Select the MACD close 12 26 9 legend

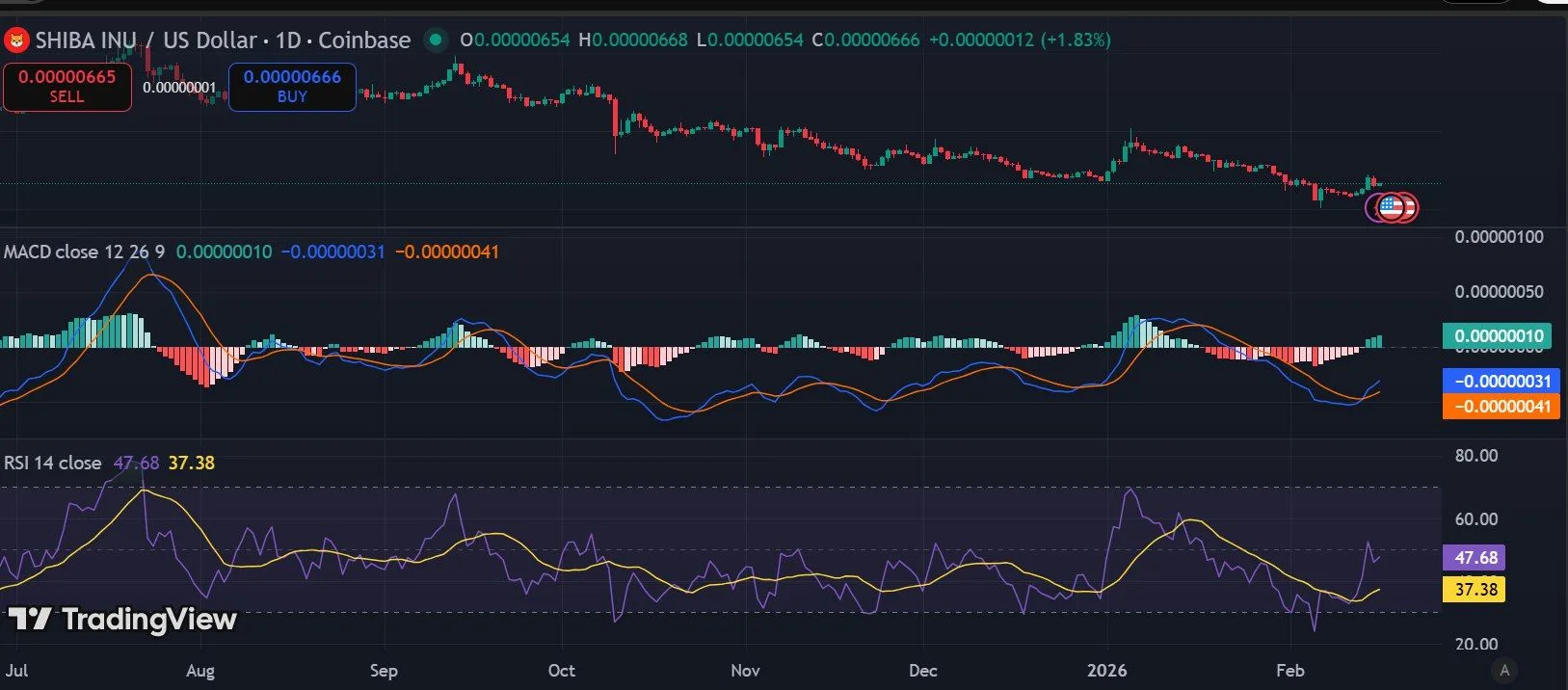pyautogui.click(x=84, y=252)
